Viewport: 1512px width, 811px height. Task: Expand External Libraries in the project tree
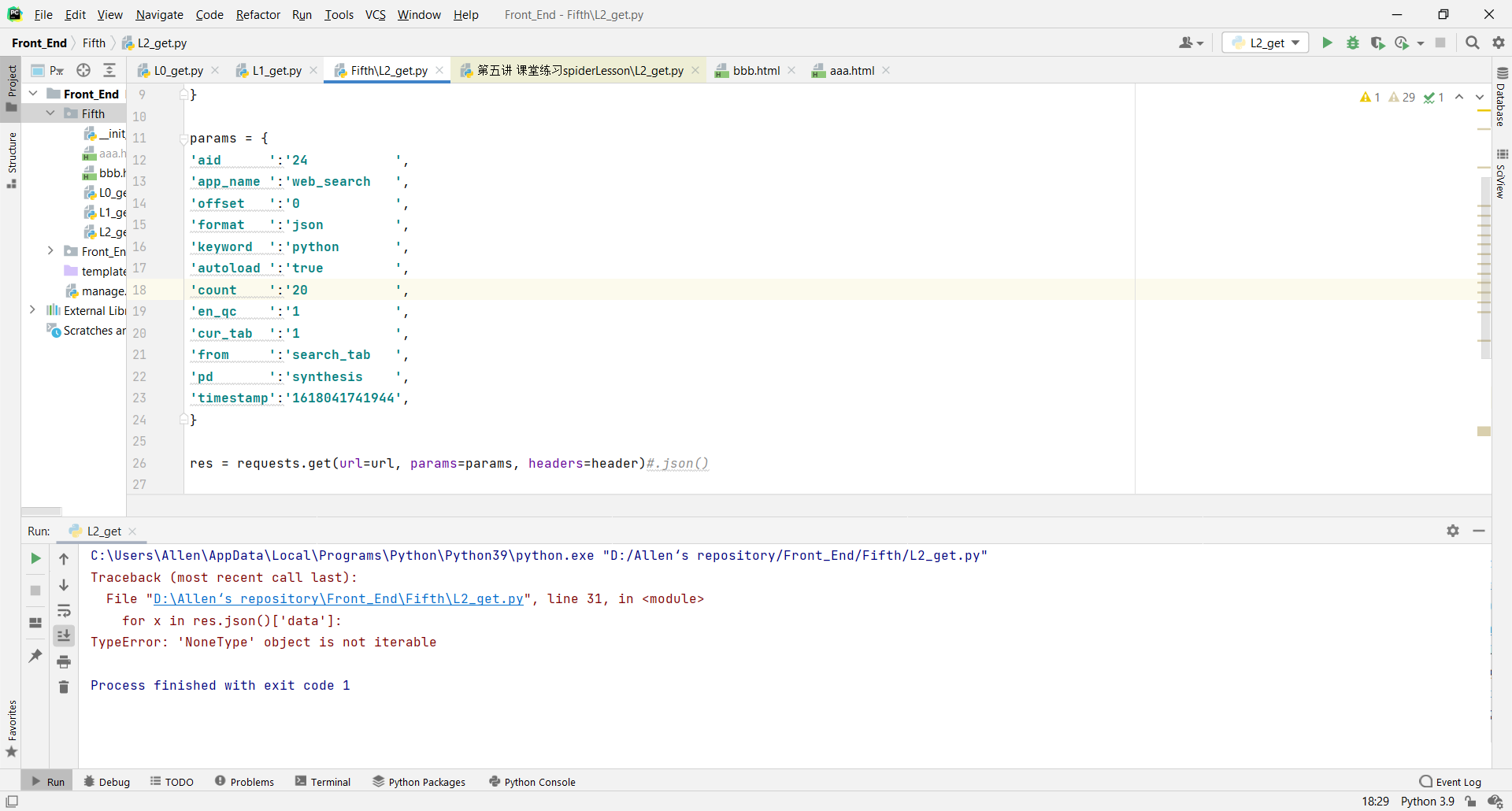click(33, 309)
